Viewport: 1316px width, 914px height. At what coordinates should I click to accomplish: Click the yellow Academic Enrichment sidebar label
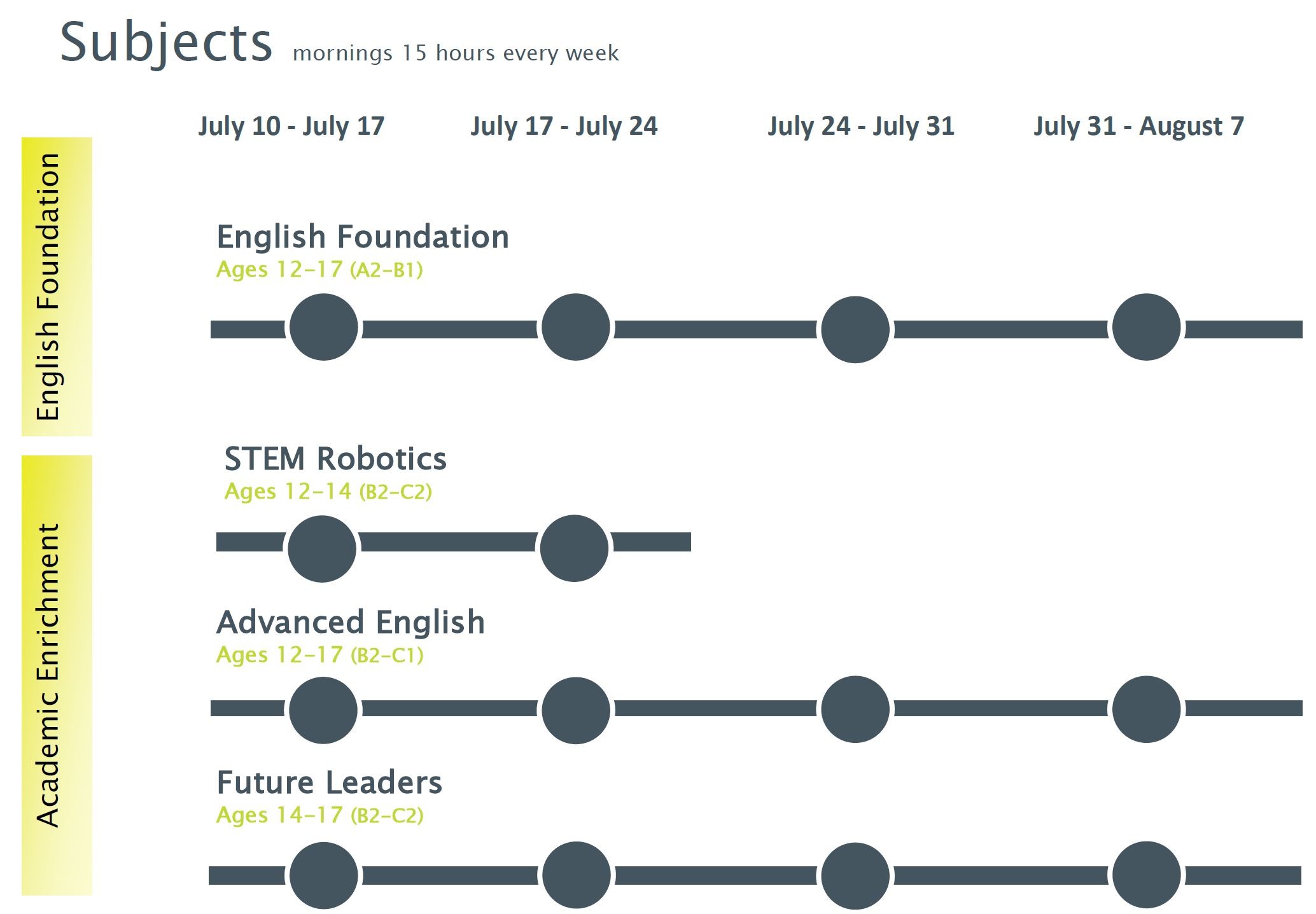[57, 675]
